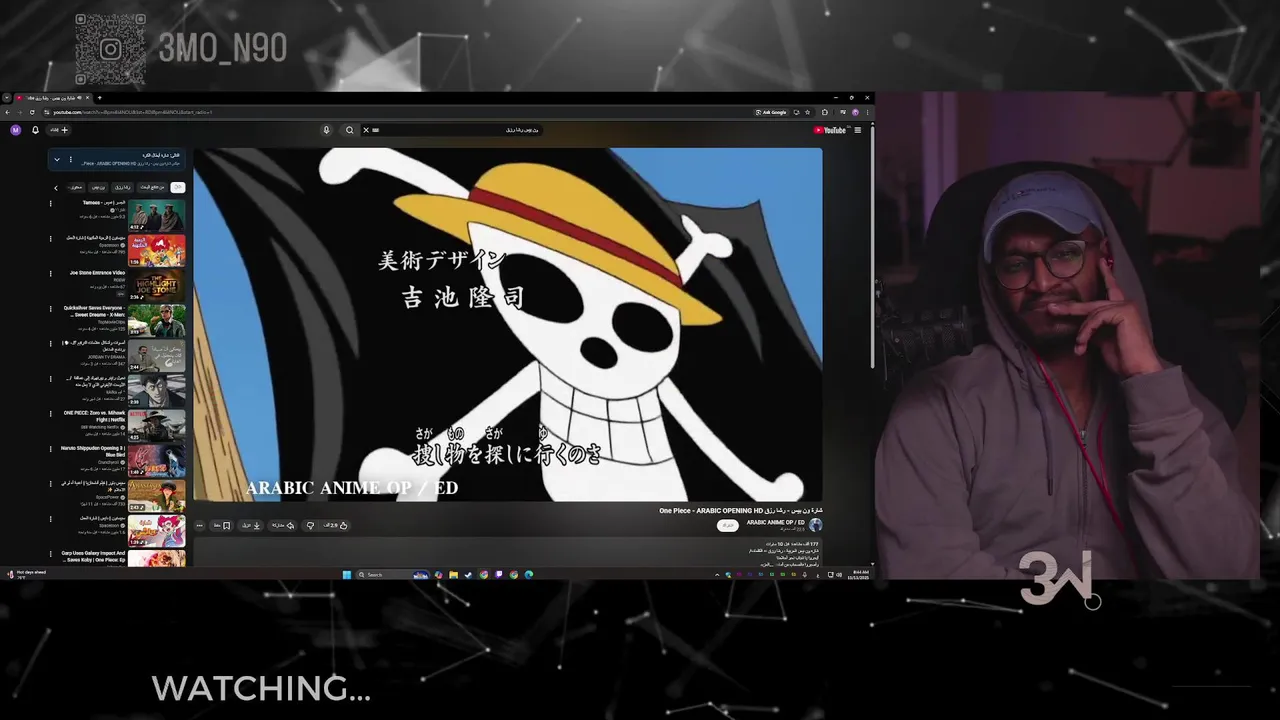Click the magnifier search icon in YouTube
Image resolution: width=1280 pixels, height=720 pixels.
click(349, 130)
